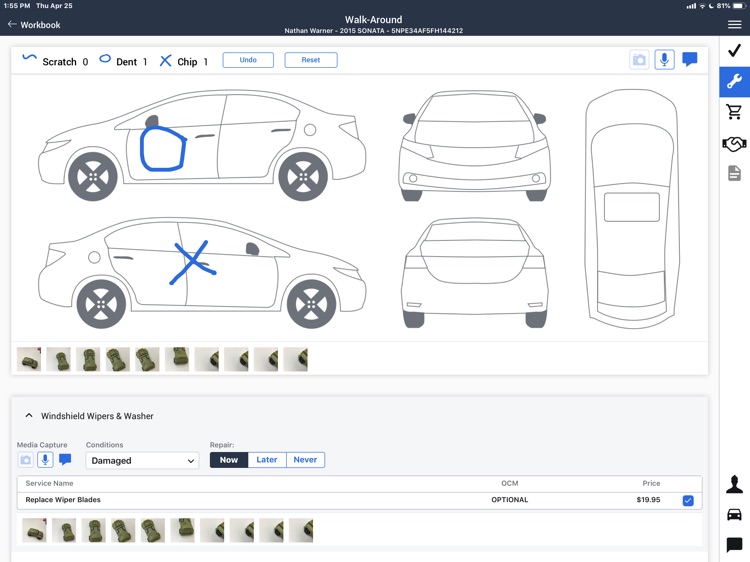Click the Walk-Around page title
Viewport: 750px width, 562px height.
click(x=374, y=20)
